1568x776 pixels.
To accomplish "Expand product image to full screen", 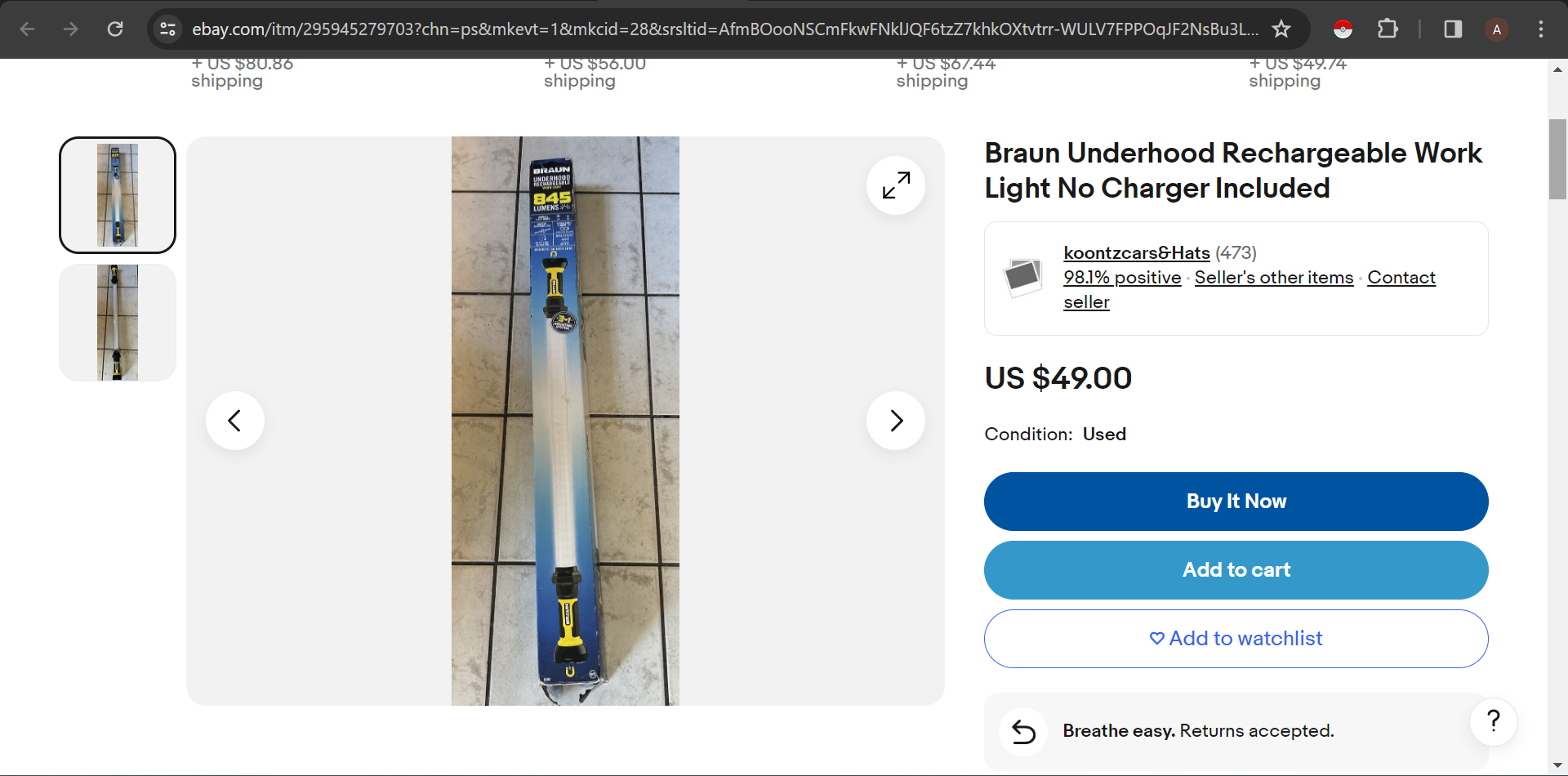I will click(x=896, y=185).
